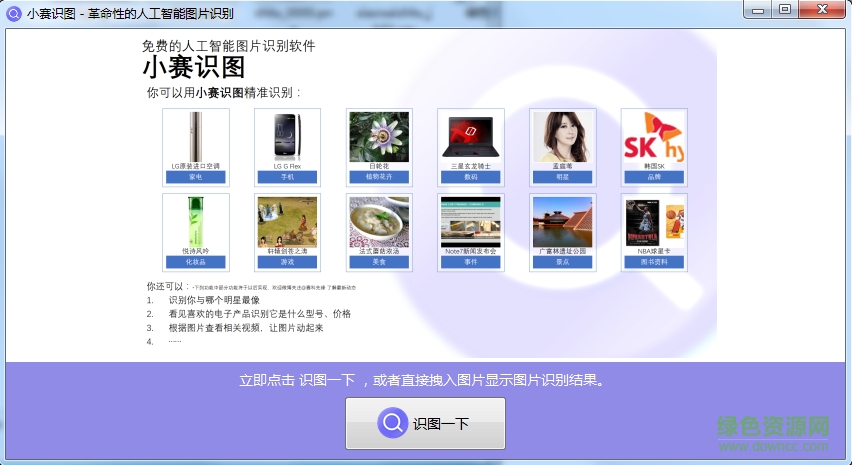Open the Note7 news event thumbnail
The image size is (852, 465).
471,222
